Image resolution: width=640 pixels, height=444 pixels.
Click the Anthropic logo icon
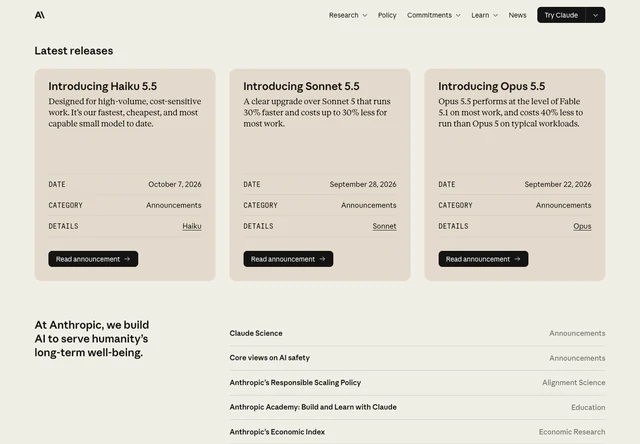40,15
